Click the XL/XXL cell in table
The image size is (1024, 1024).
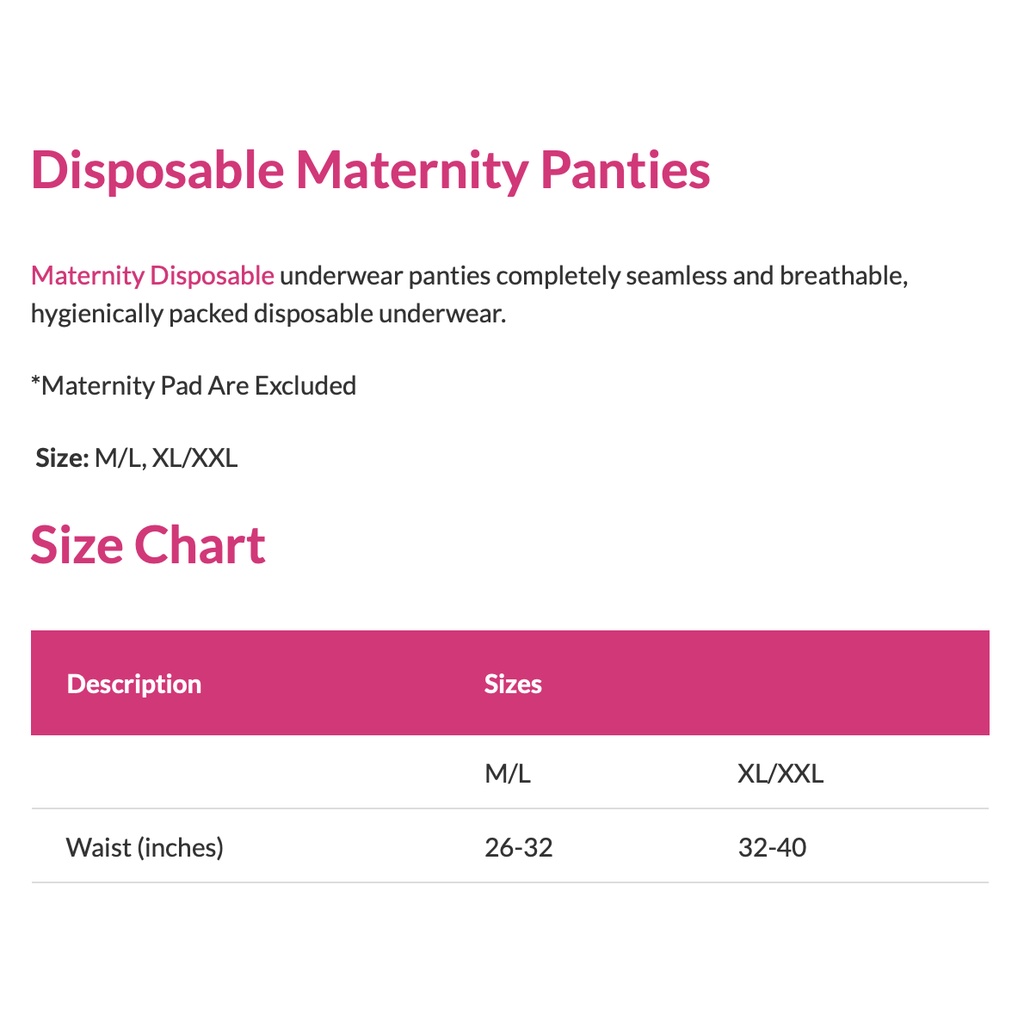[780, 773]
